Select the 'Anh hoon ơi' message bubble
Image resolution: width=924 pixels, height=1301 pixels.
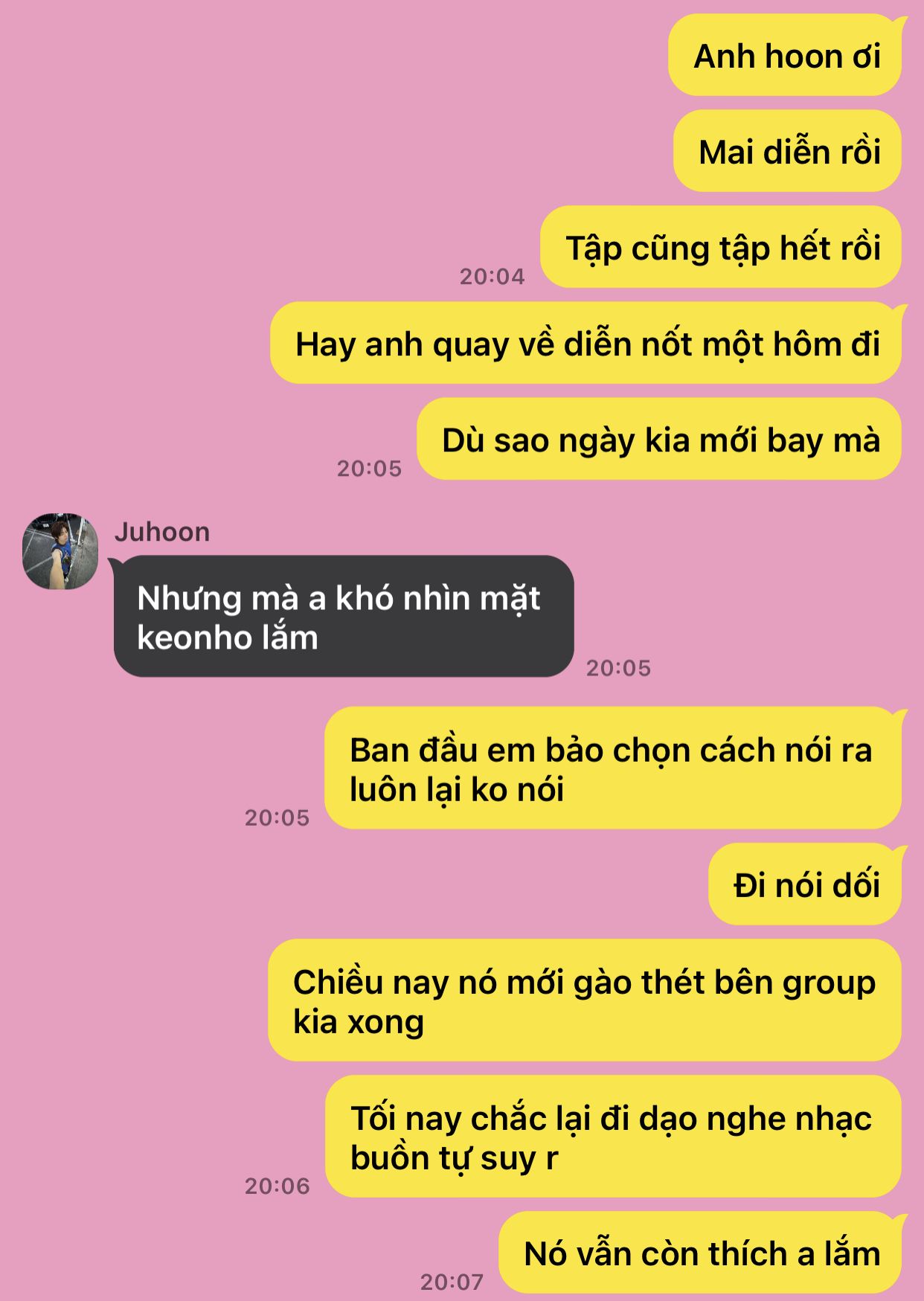[x=786, y=56]
